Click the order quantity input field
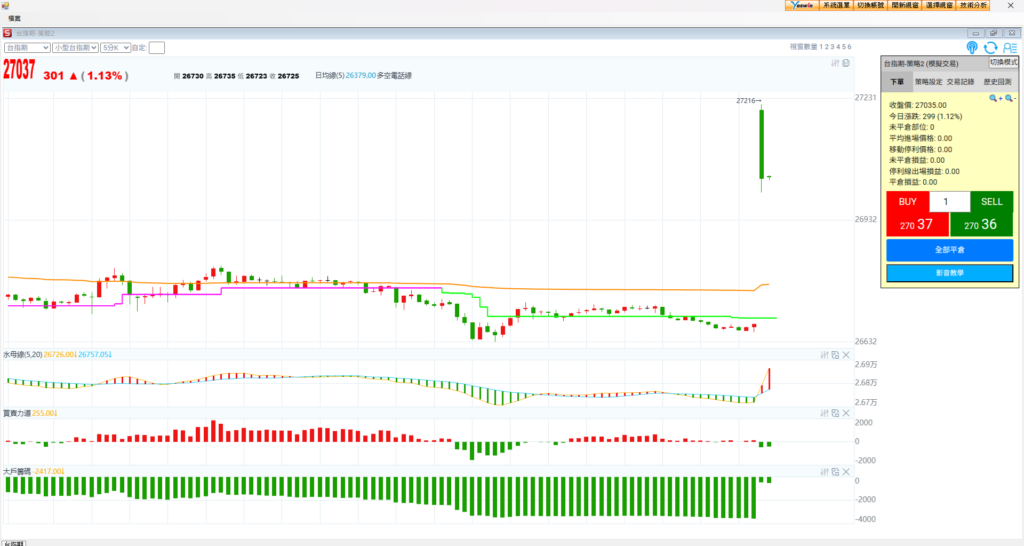1024x546 pixels. 949,202
